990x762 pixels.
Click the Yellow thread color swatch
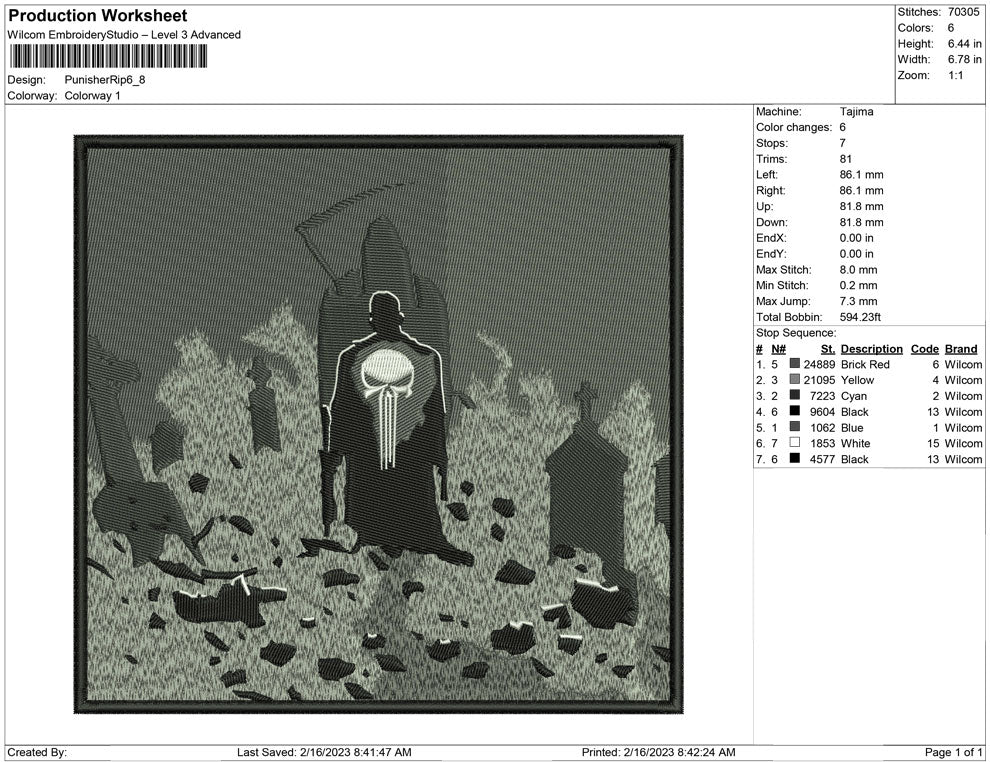794,379
